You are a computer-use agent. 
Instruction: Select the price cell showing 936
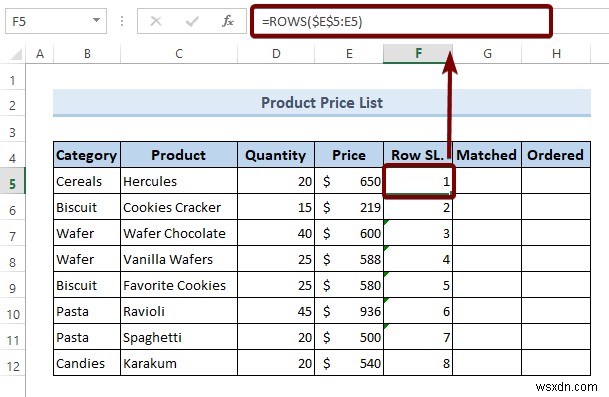pyautogui.click(x=349, y=311)
